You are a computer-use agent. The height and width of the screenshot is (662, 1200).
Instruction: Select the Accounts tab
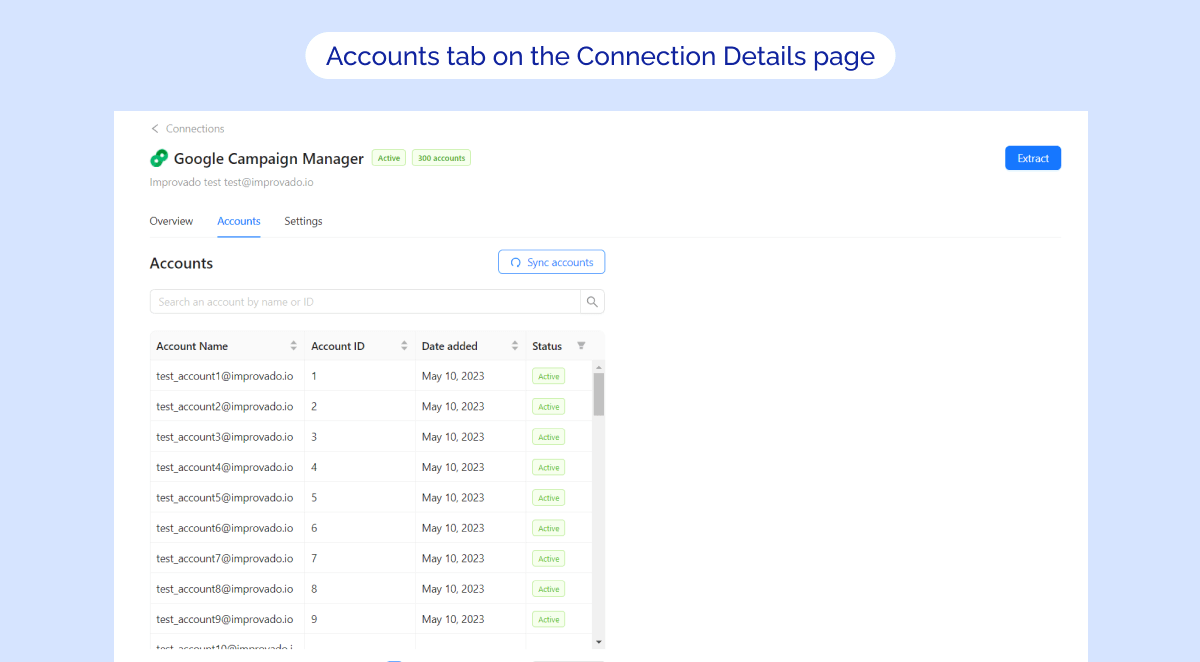pyautogui.click(x=239, y=221)
